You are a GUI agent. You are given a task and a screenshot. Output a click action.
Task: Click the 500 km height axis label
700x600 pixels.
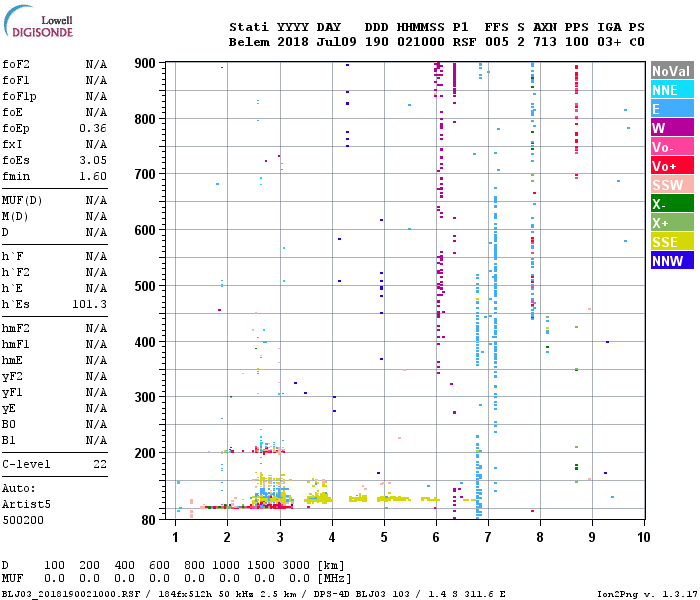tap(145, 286)
